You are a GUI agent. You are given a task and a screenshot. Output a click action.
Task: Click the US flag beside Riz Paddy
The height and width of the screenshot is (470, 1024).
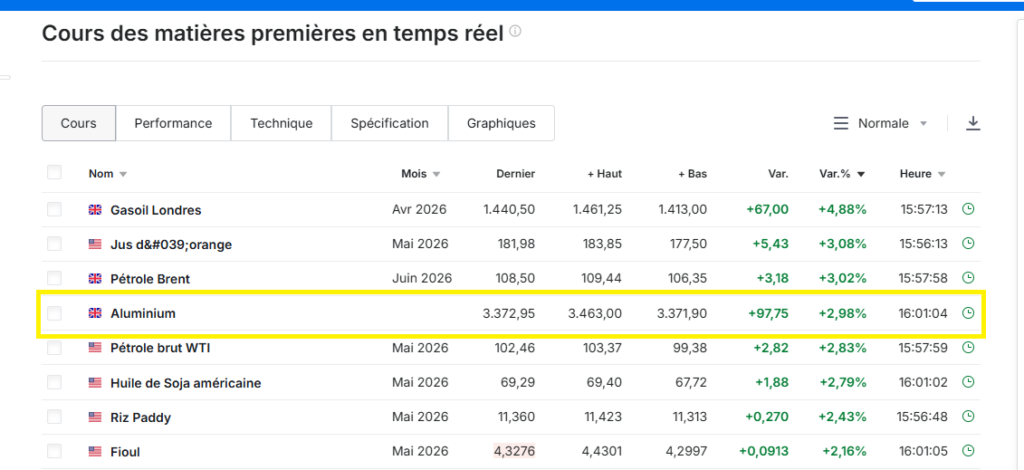coord(96,417)
